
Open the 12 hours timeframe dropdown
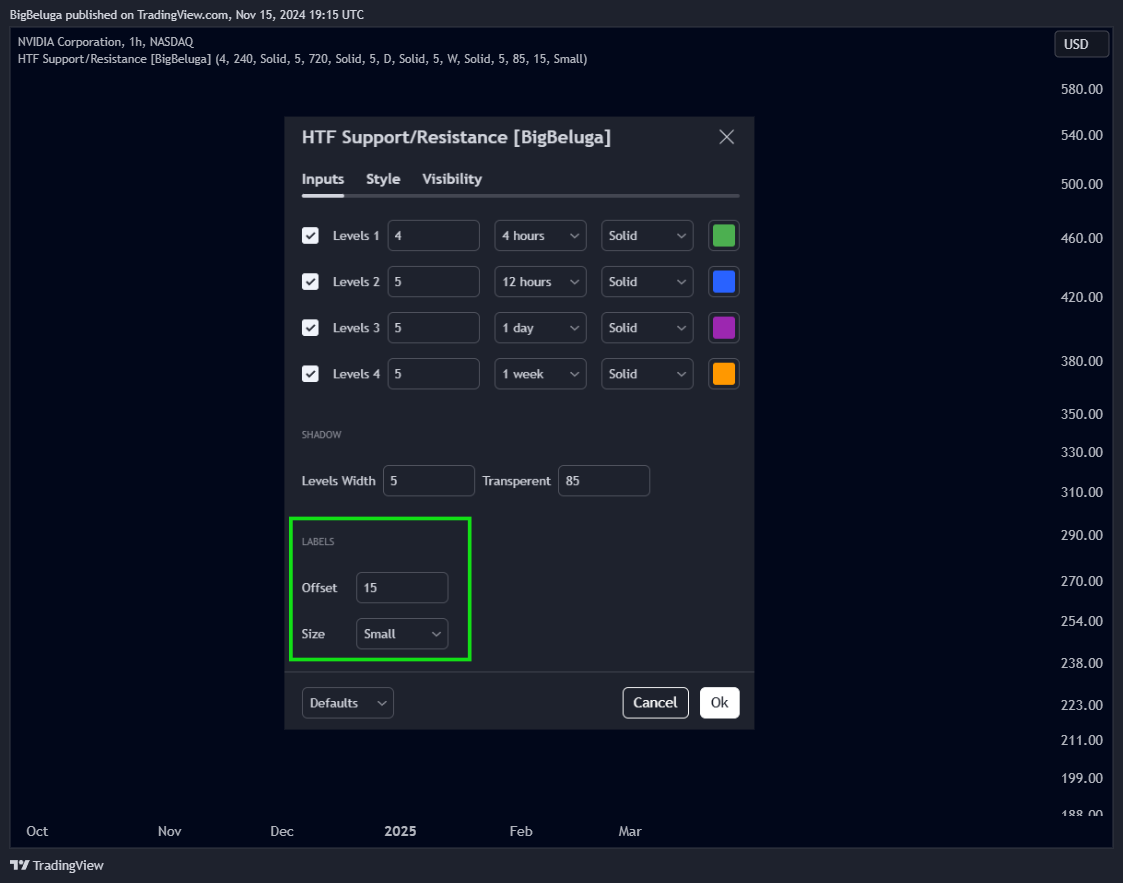coord(540,281)
